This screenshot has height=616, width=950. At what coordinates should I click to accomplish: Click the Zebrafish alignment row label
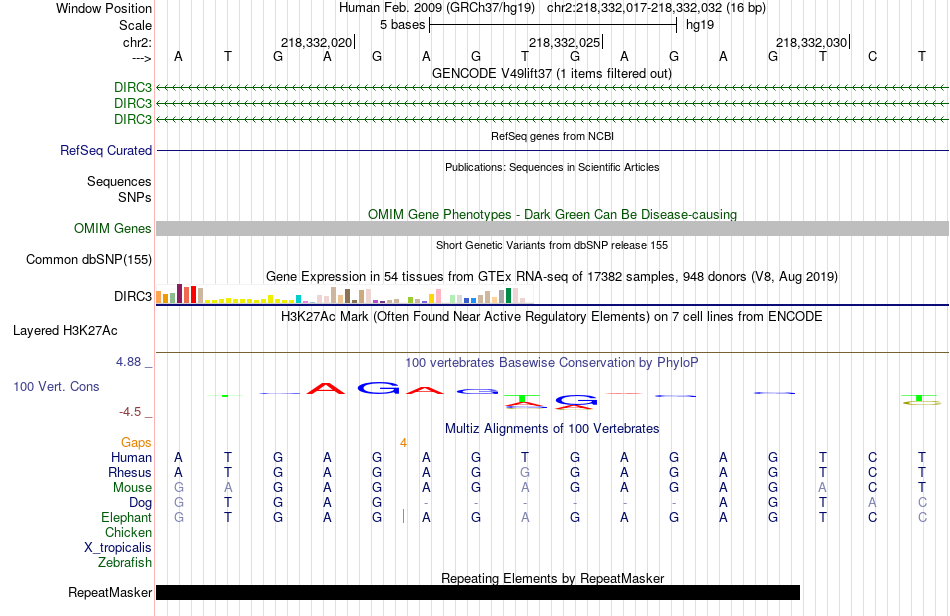click(x=125, y=563)
